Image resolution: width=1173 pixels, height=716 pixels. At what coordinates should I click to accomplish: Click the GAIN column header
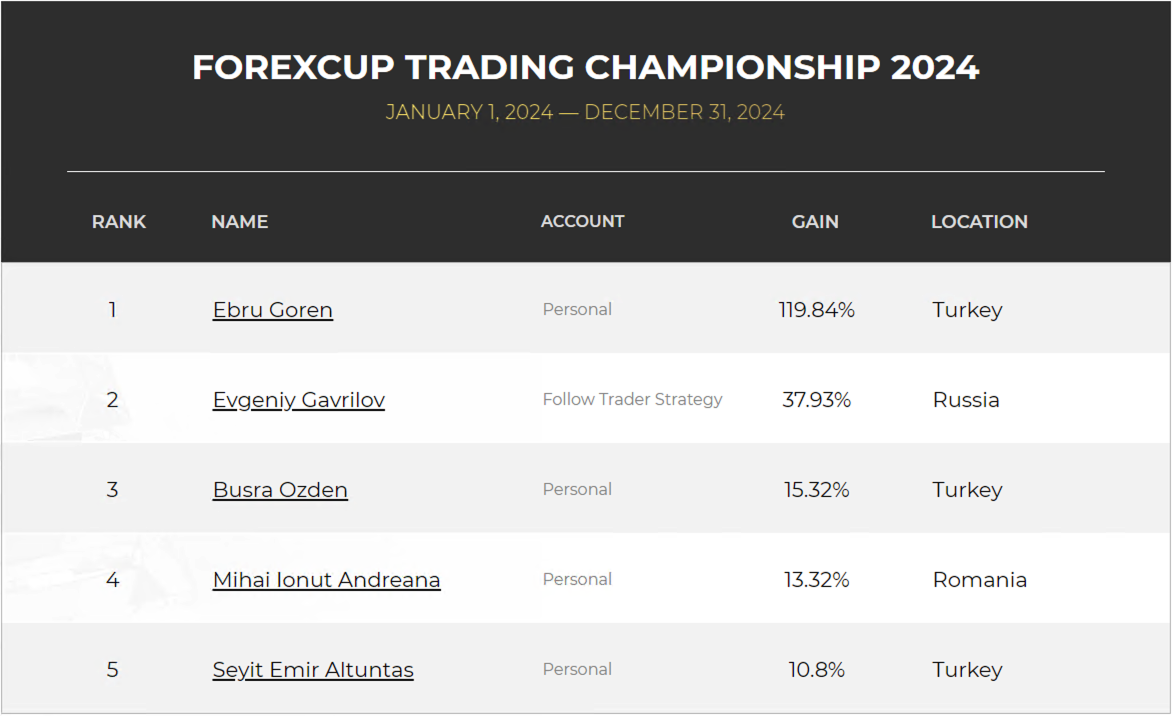tap(815, 221)
